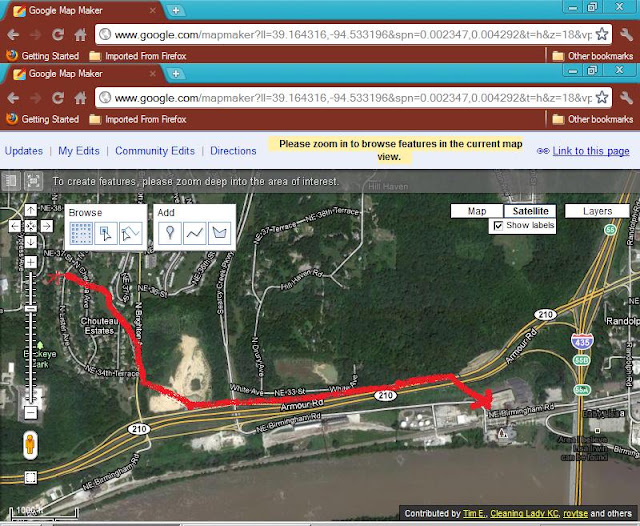Click I-435 highway shield on map
Screen dimensions: 640x526
point(582,341)
